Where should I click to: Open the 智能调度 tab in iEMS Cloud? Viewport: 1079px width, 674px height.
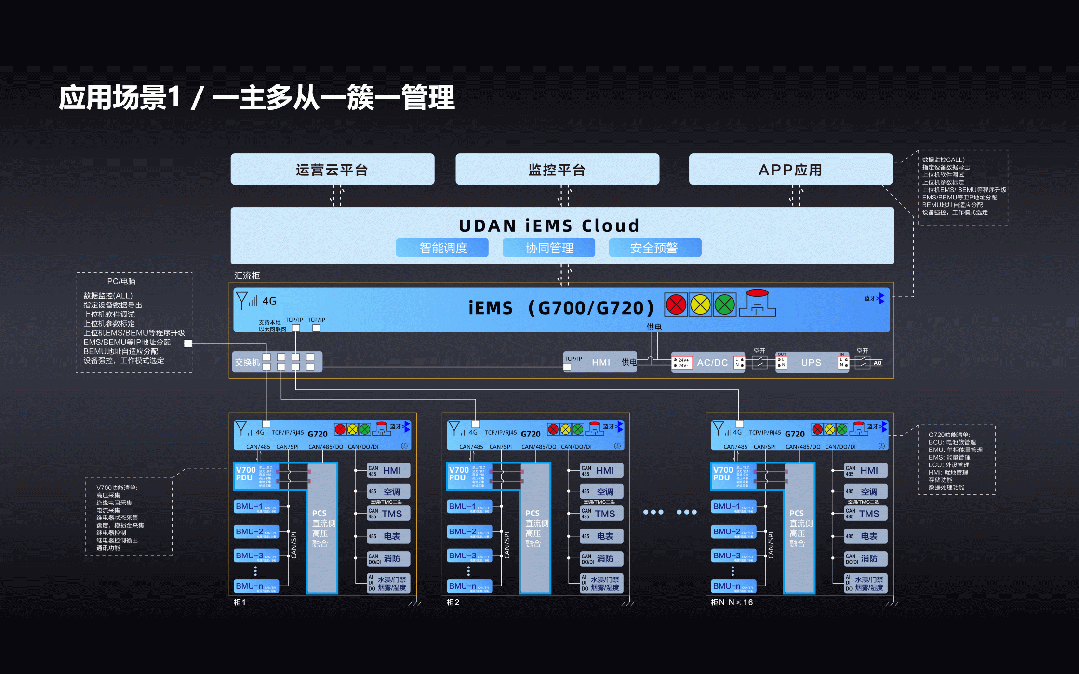[x=443, y=247]
